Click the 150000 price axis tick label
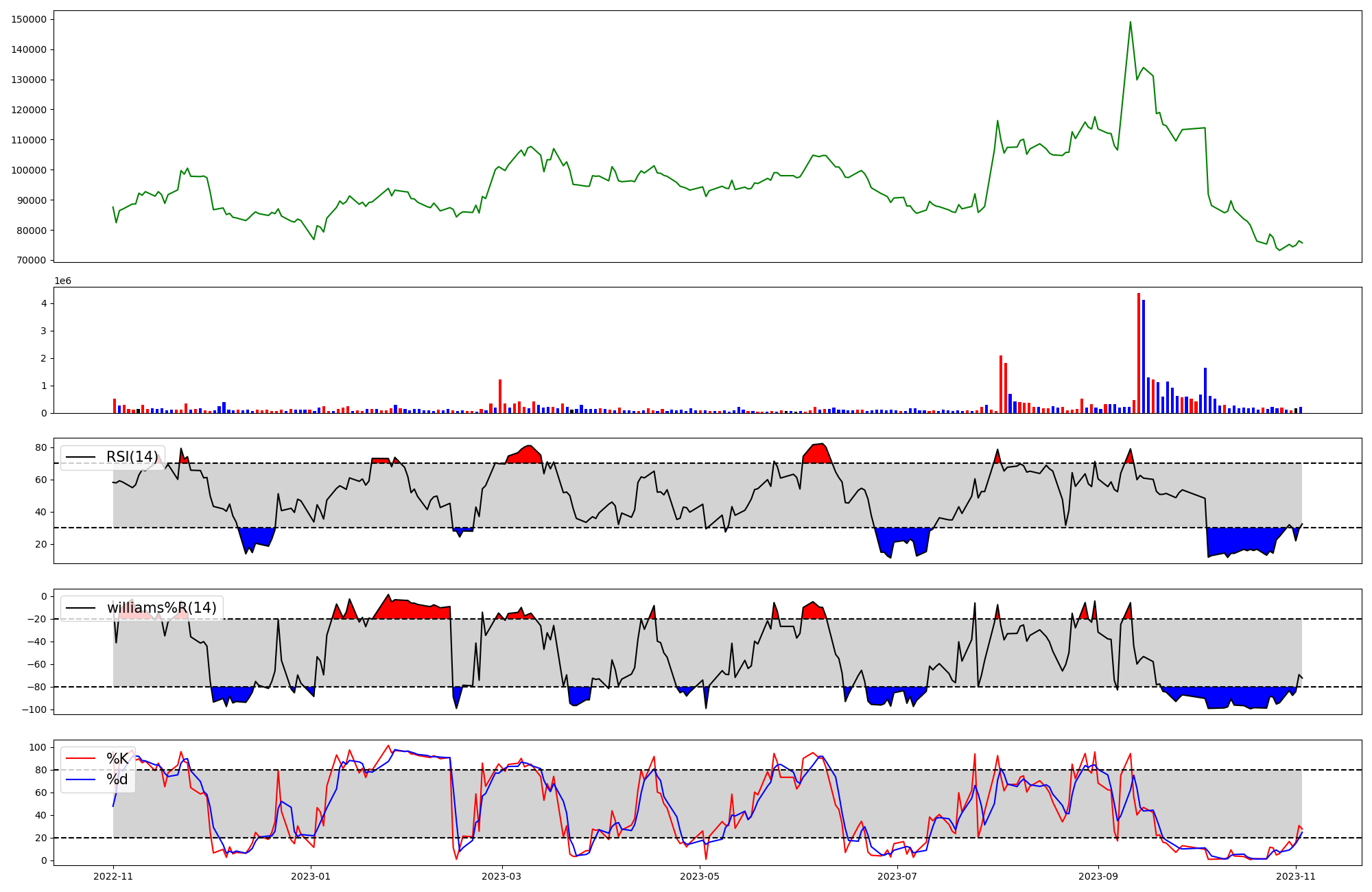 29,19
